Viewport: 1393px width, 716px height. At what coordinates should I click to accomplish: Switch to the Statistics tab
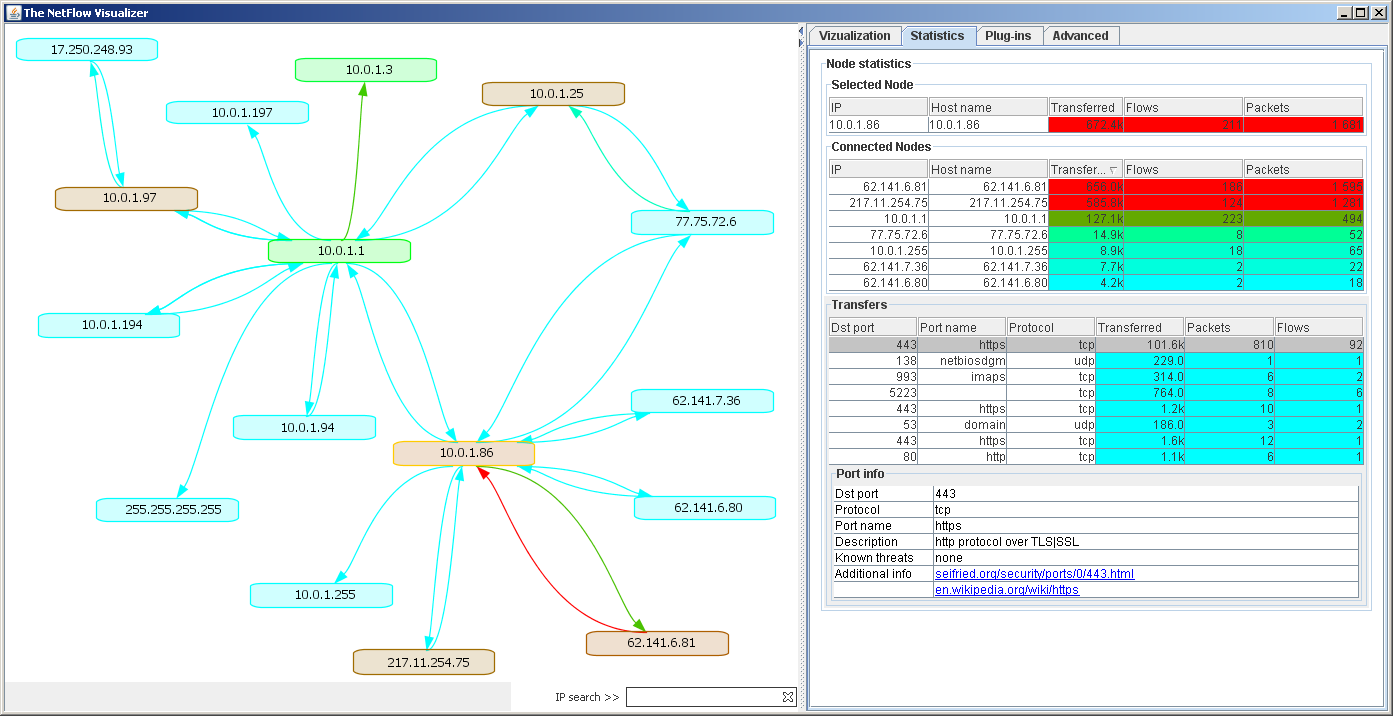pyautogui.click(x=937, y=36)
